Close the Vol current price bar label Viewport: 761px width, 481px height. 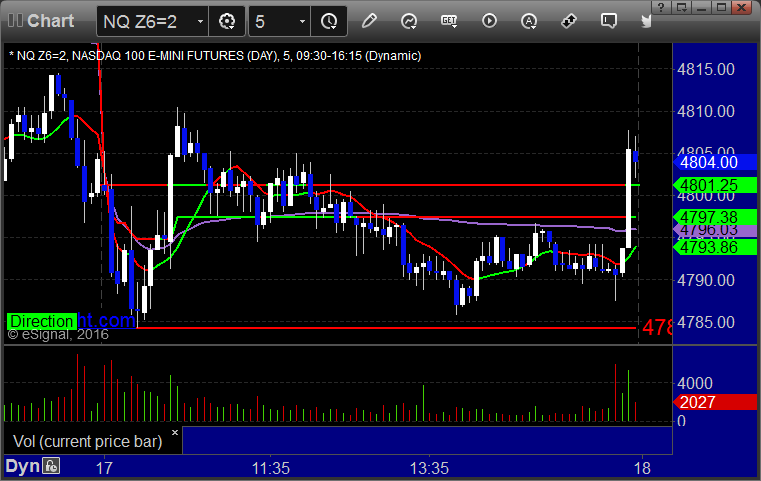pyautogui.click(x=175, y=432)
